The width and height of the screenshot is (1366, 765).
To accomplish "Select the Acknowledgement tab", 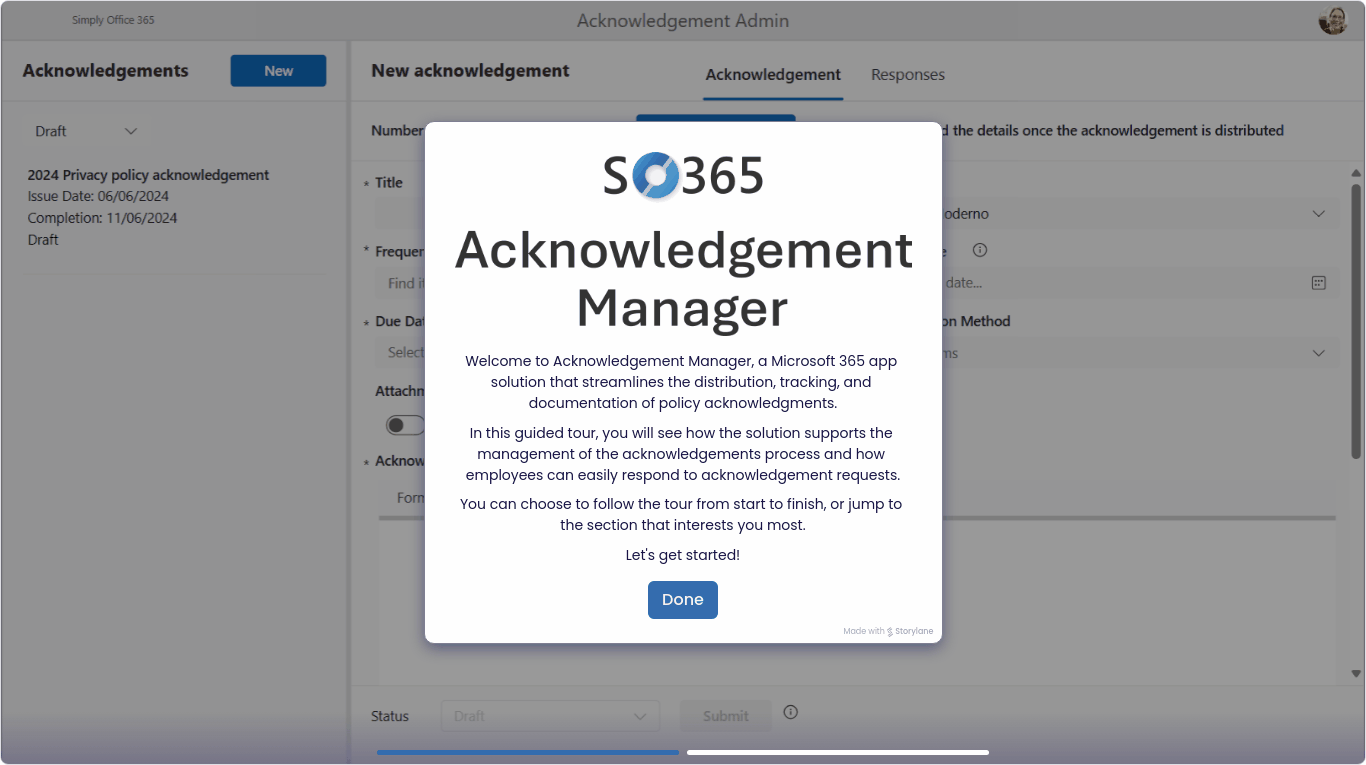I will [x=773, y=75].
